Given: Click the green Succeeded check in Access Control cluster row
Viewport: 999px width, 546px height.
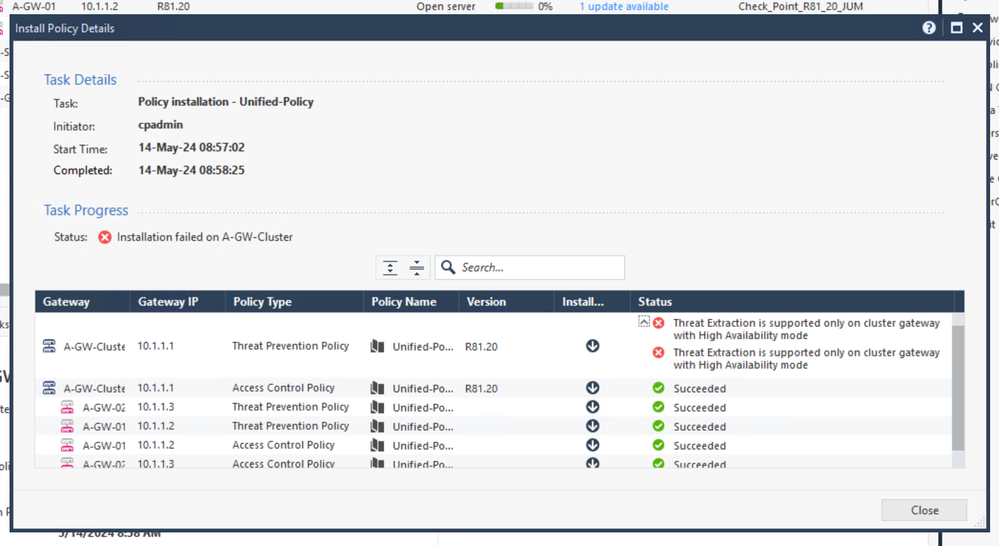Looking at the screenshot, I should coord(658,388).
